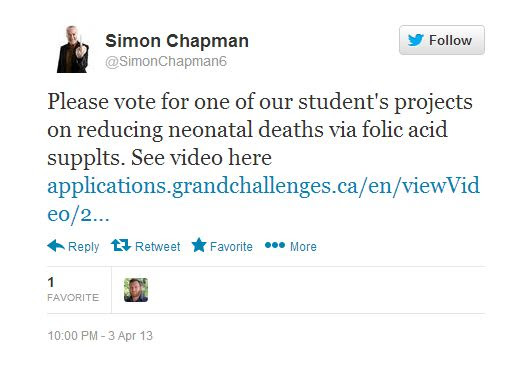Viewport: 530px width, 369px height.
Task: Click the Favorite text label
Action: click(x=231, y=246)
